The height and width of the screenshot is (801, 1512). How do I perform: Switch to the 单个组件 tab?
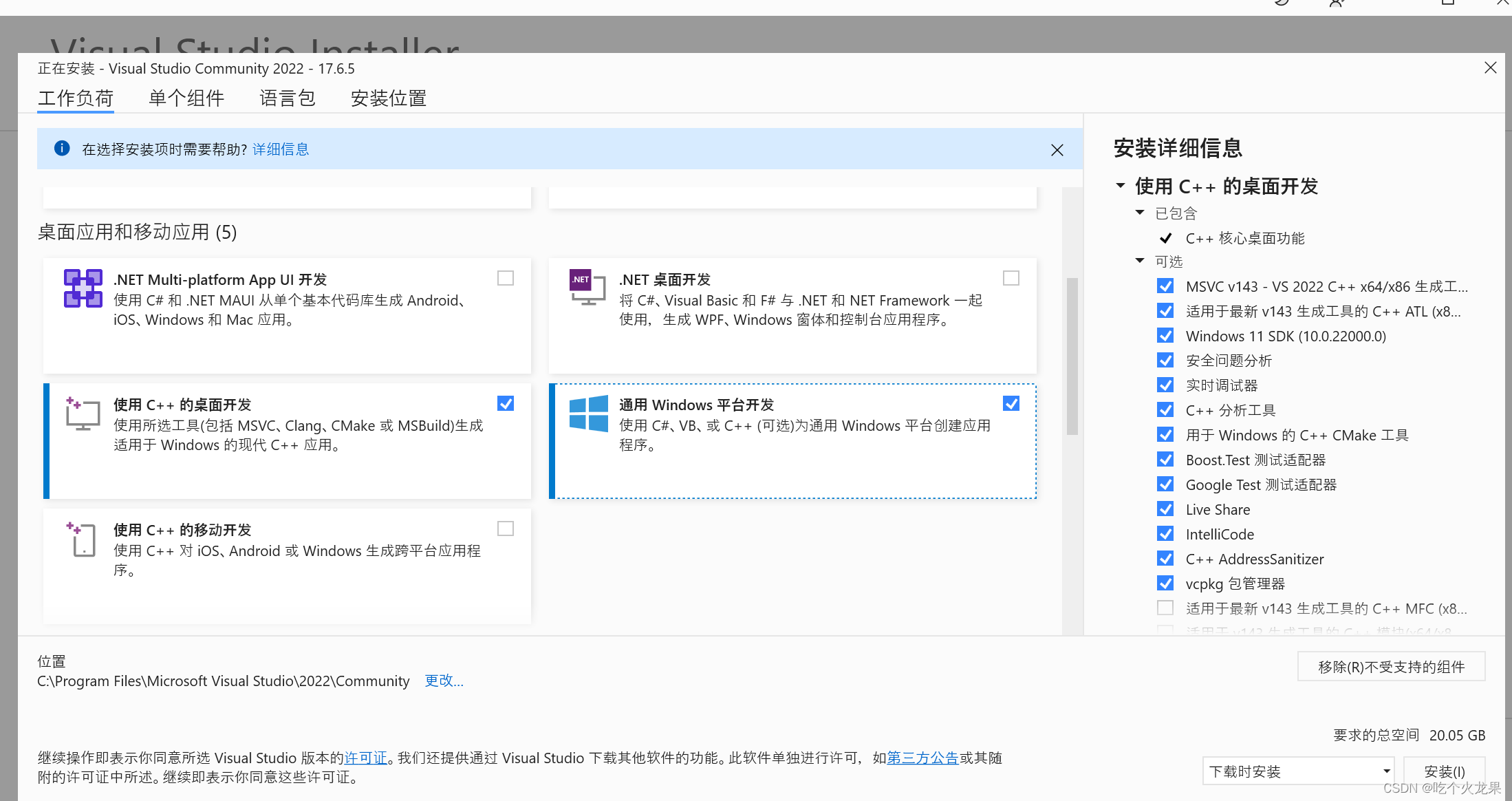186,98
